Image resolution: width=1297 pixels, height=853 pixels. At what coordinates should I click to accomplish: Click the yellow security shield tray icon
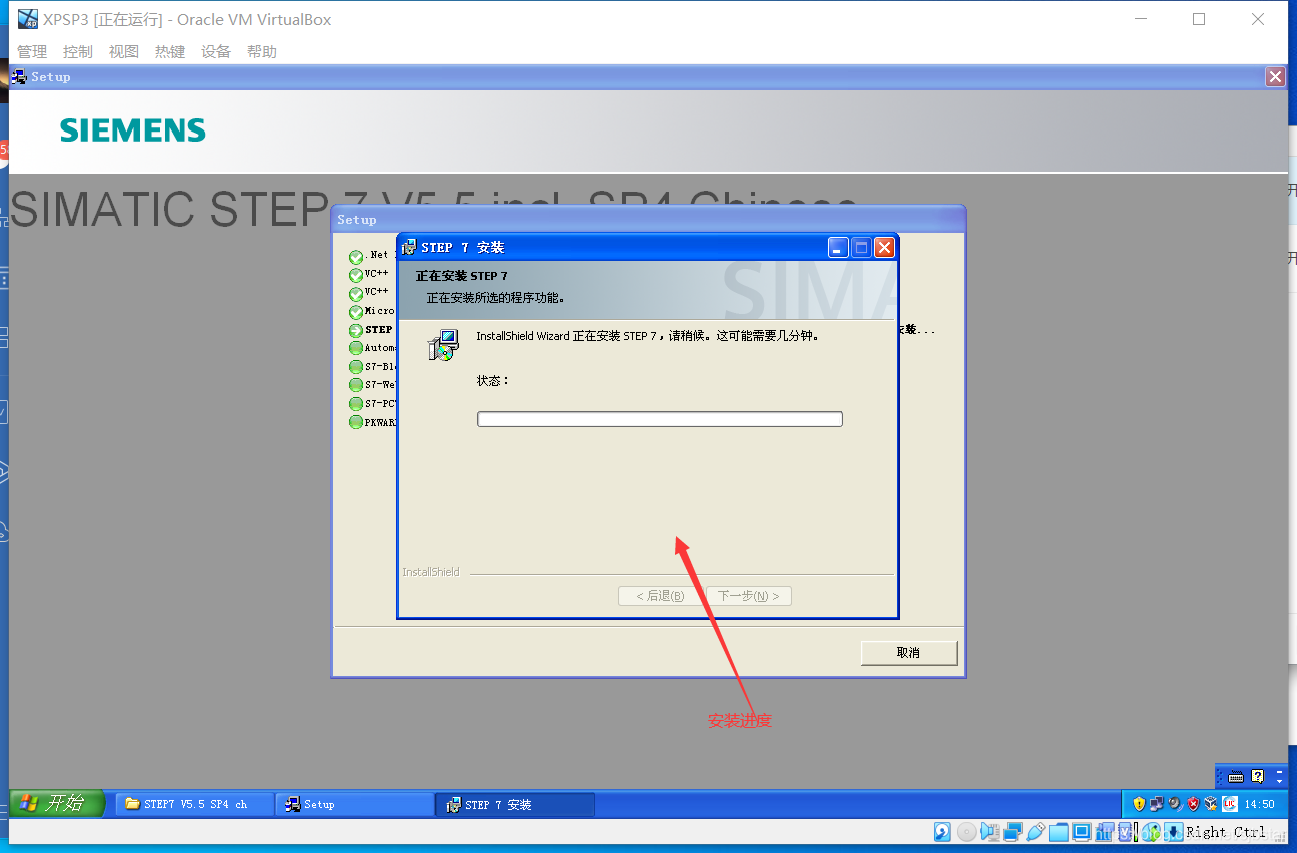click(1139, 804)
